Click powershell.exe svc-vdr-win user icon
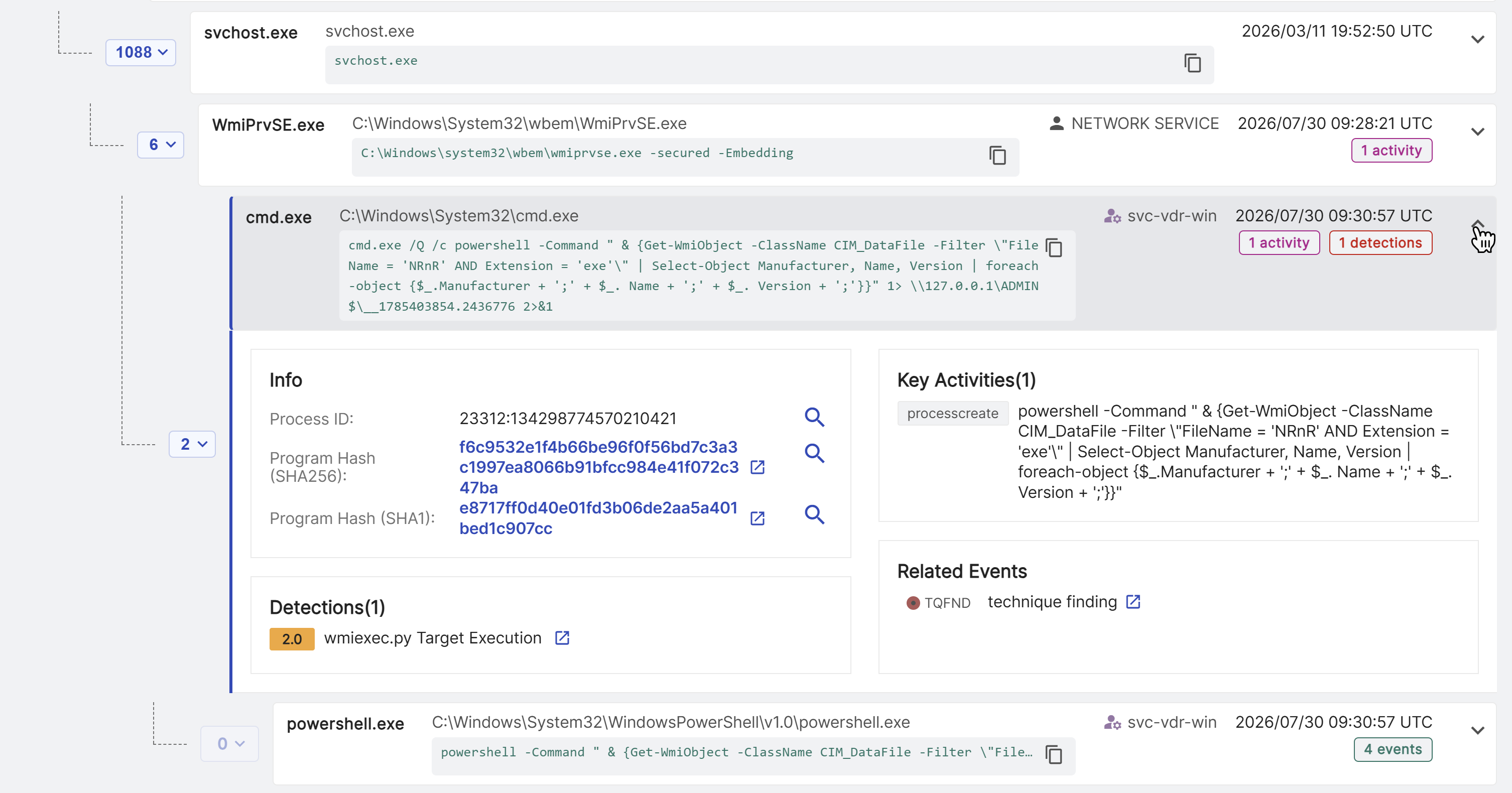Viewport: 1512px width, 793px height. (x=1112, y=723)
